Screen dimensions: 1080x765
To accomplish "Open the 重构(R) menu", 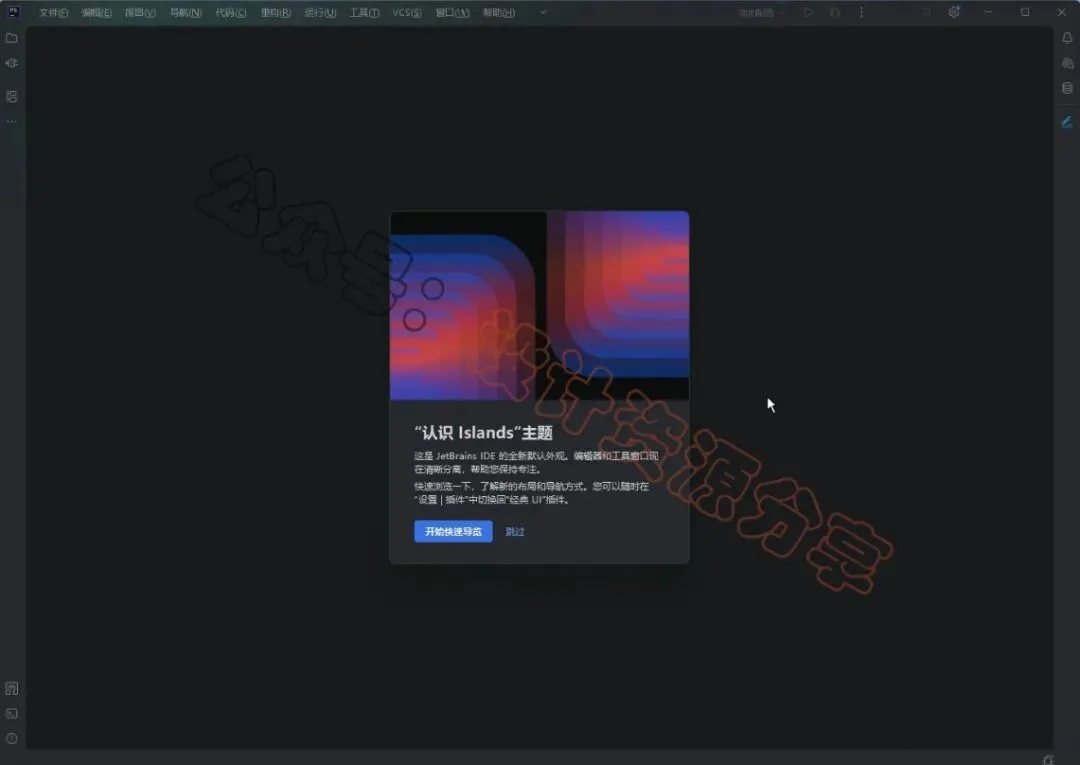I will point(276,13).
